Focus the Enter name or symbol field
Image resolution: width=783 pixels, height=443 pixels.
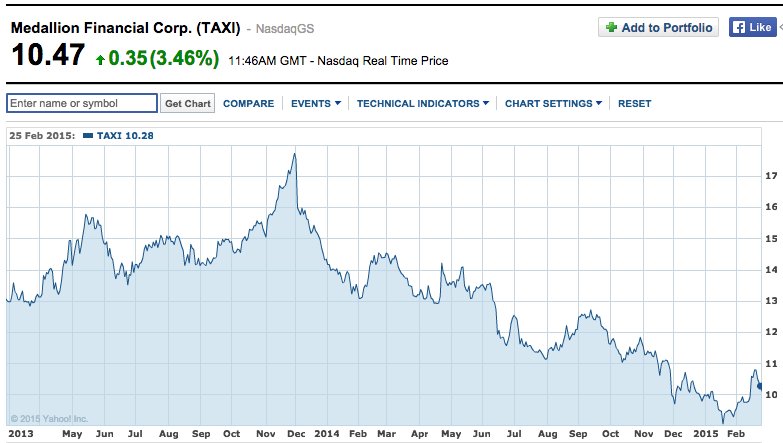(82, 103)
